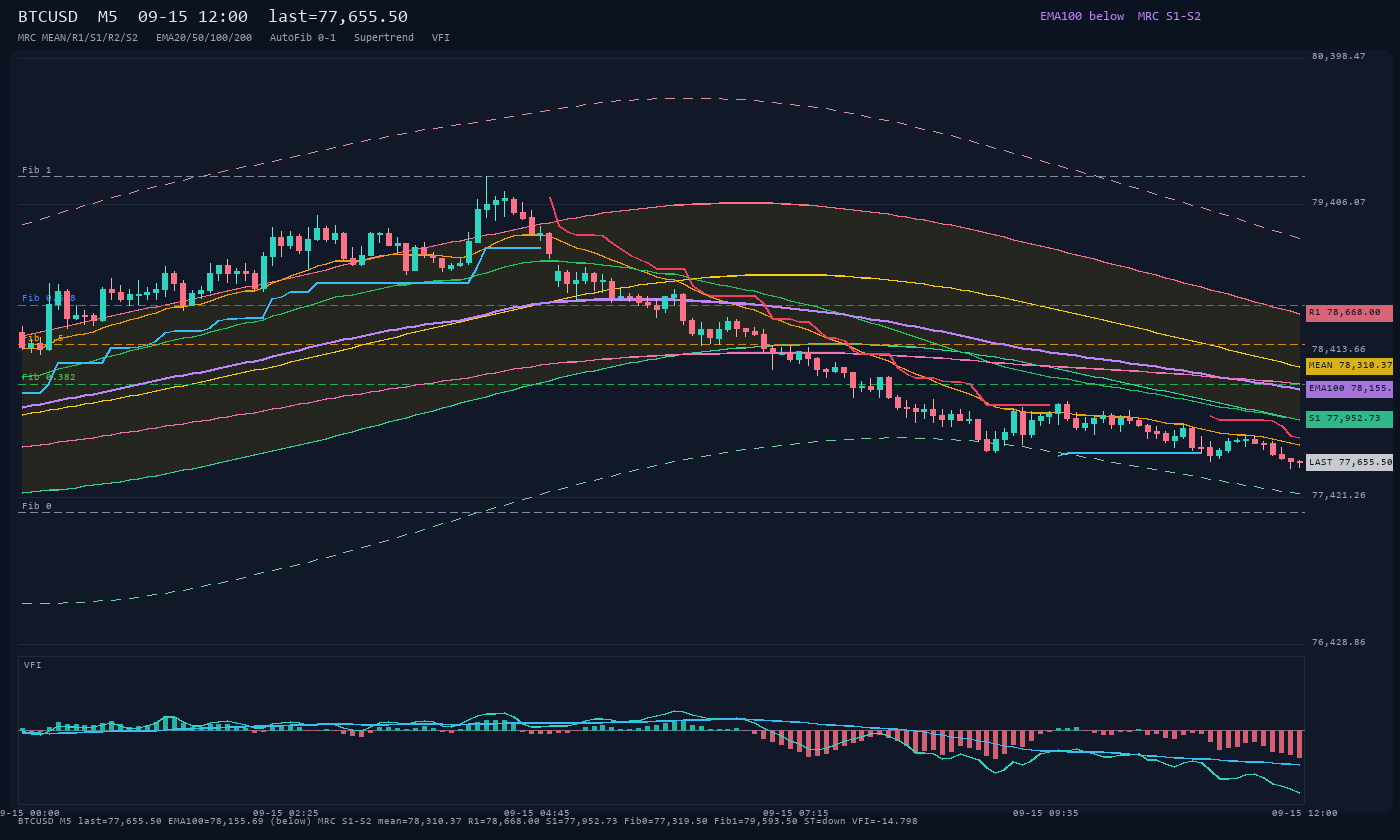Click the Fib 0.382 level label
The width and height of the screenshot is (1400, 840).
pos(49,377)
